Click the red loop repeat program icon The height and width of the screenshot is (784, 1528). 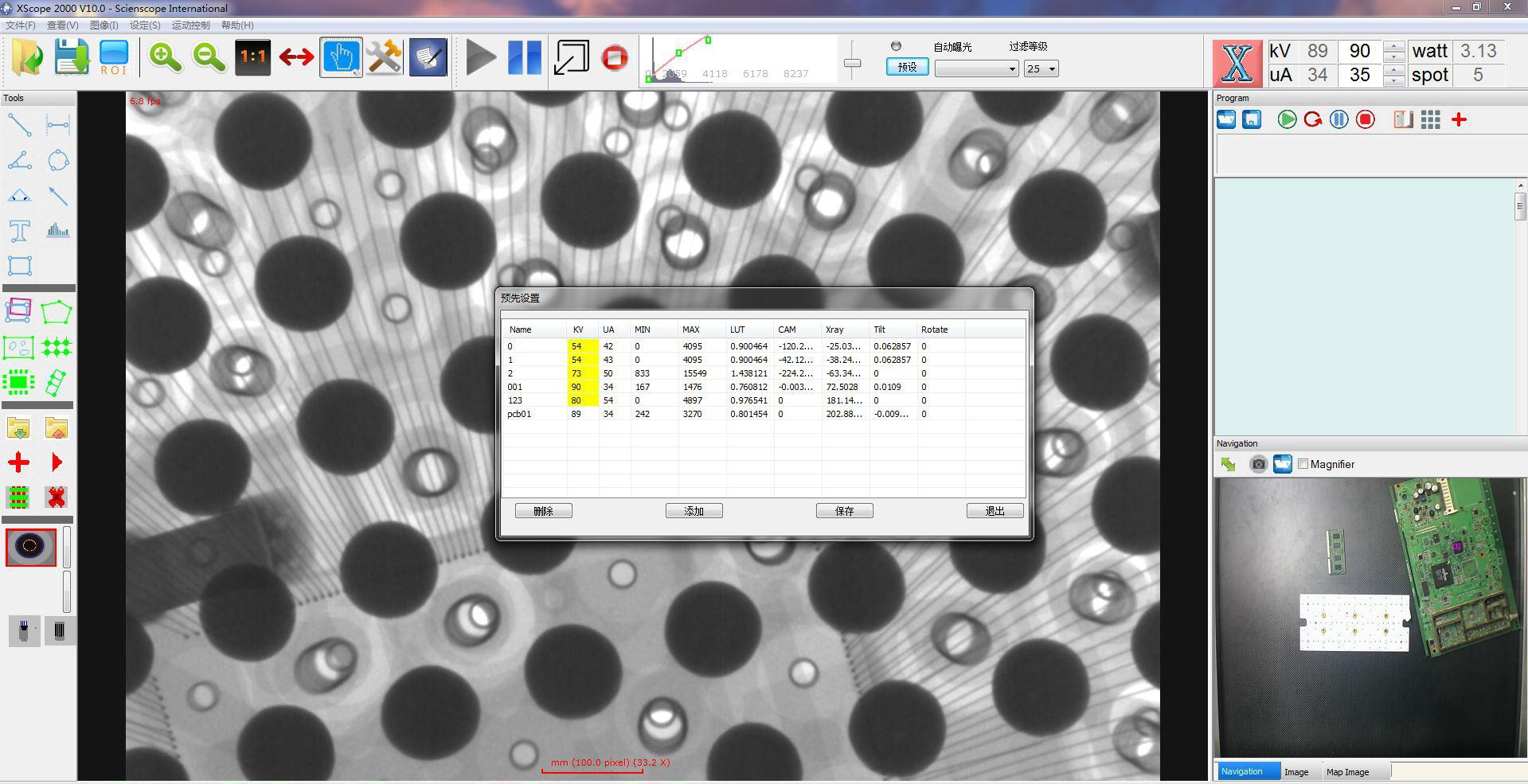(1313, 119)
